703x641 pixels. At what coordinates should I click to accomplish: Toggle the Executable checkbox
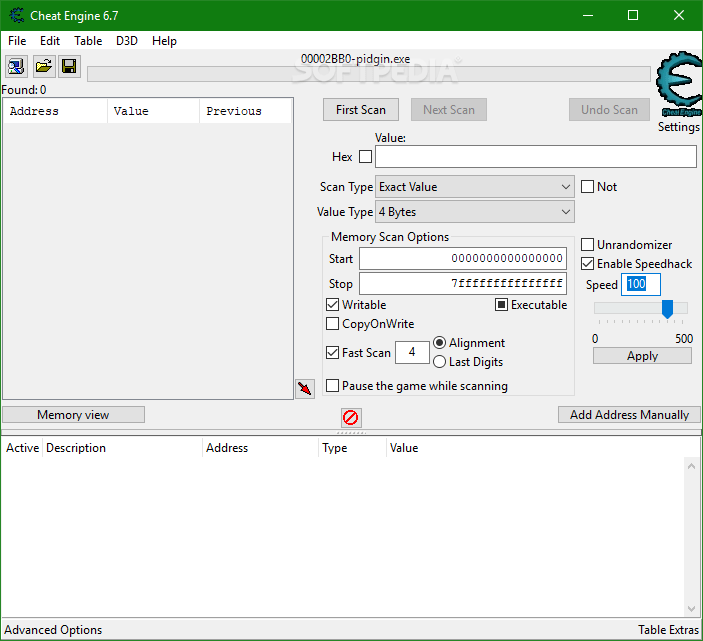pyautogui.click(x=501, y=305)
